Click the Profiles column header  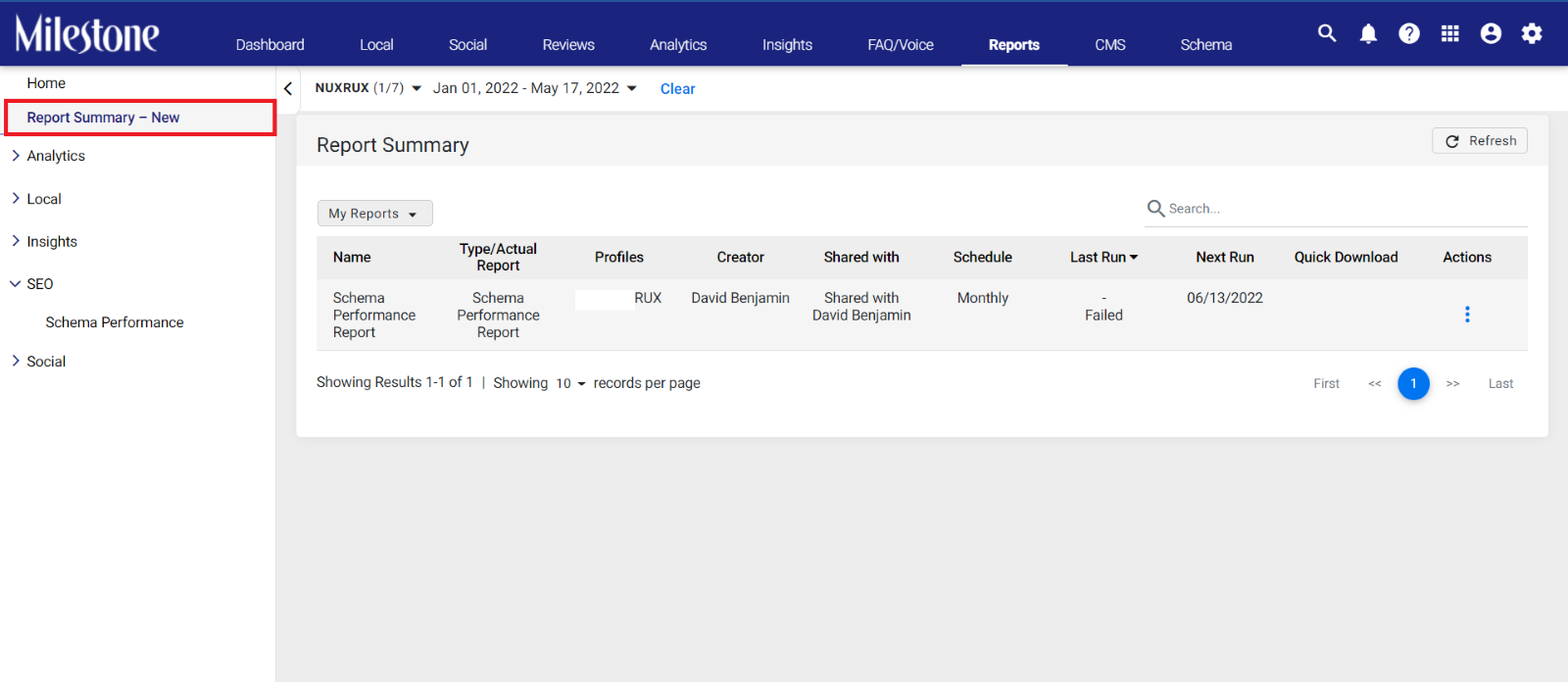pos(619,257)
